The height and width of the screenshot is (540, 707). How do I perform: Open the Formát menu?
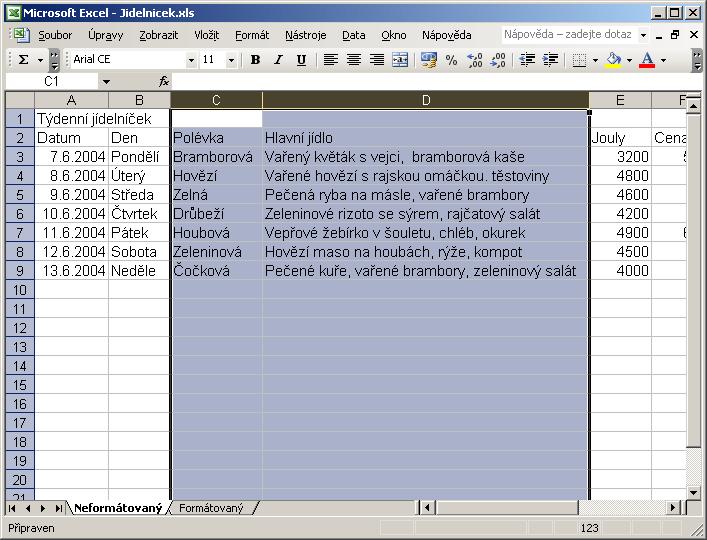coord(252,35)
